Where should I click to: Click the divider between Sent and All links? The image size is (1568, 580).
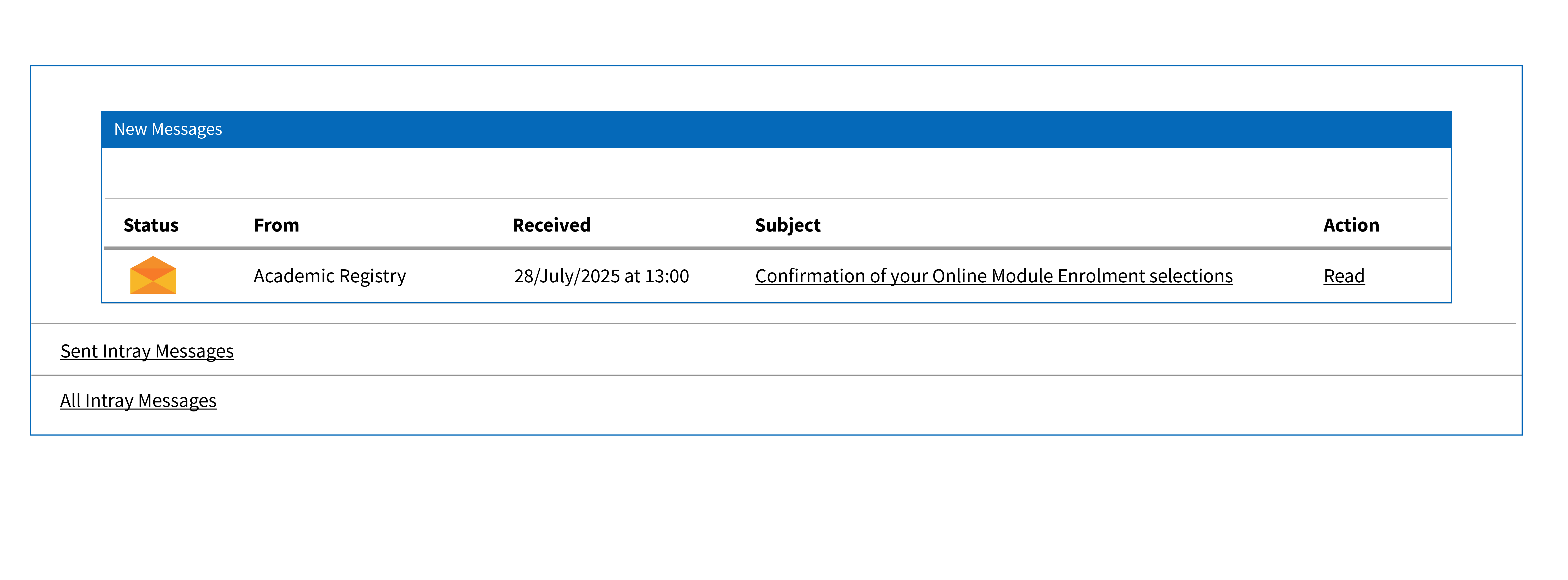tap(776, 375)
